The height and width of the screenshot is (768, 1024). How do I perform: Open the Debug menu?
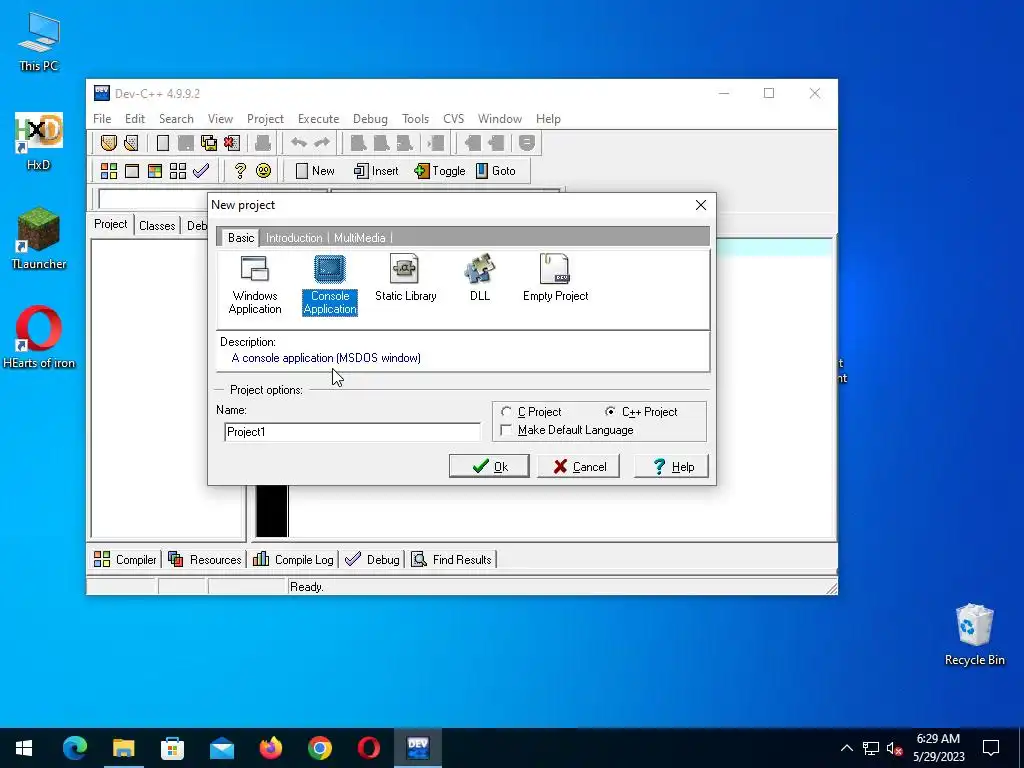tap(370, 119)
